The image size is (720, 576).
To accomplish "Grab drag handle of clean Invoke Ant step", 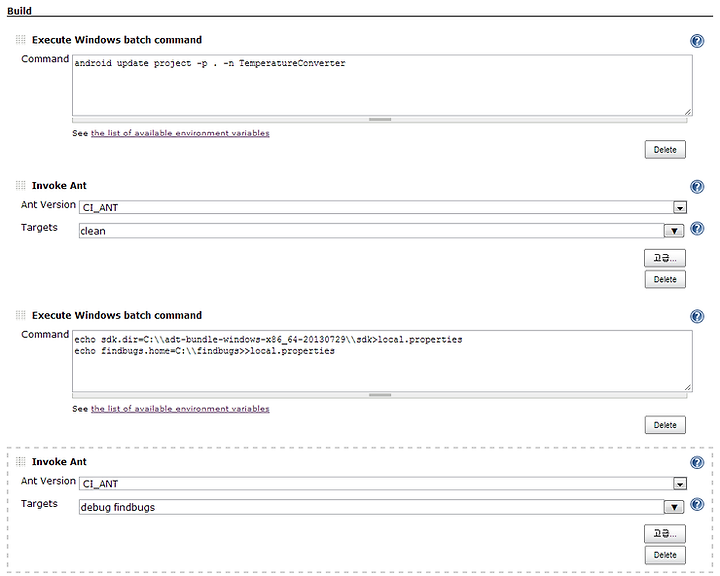I will [x=20, y=185].
